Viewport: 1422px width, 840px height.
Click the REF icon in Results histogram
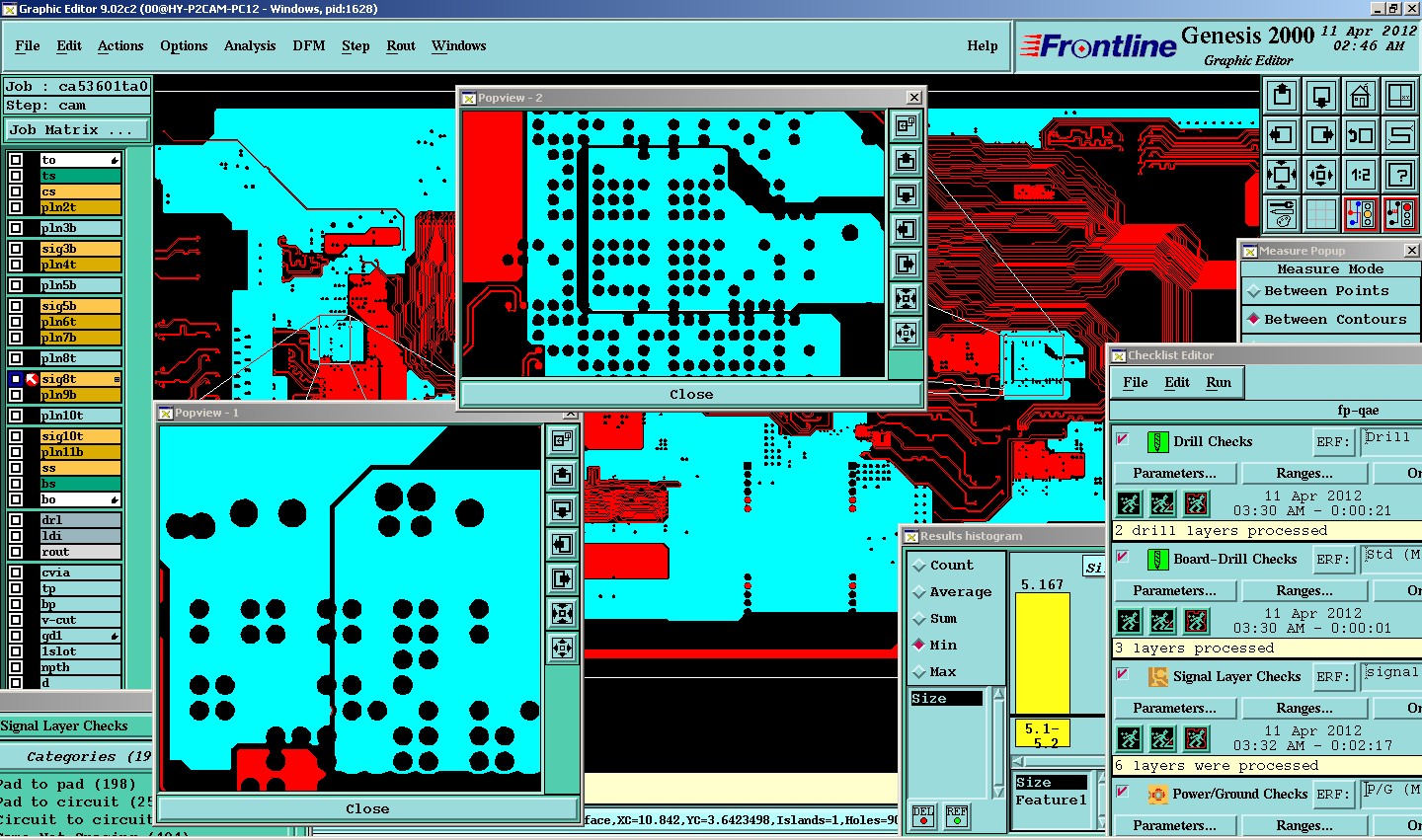[957, 815]
